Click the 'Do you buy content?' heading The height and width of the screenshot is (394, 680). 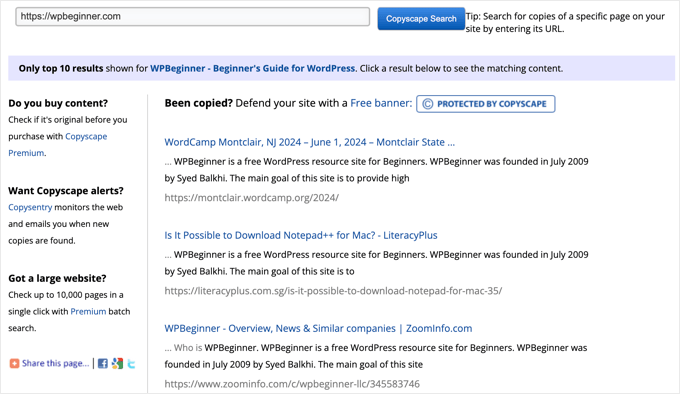[58, 103]
